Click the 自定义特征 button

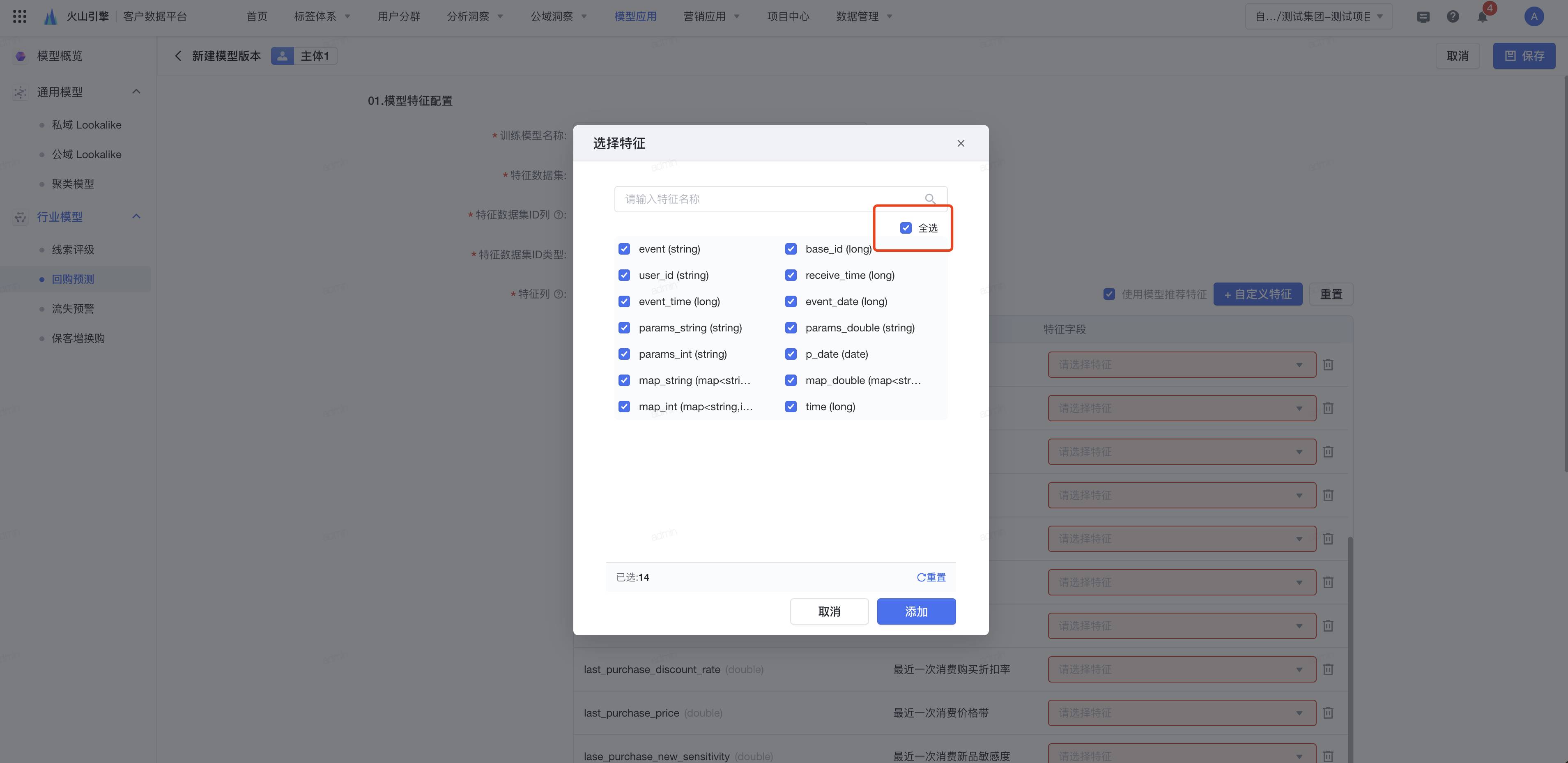[1258, 294]
